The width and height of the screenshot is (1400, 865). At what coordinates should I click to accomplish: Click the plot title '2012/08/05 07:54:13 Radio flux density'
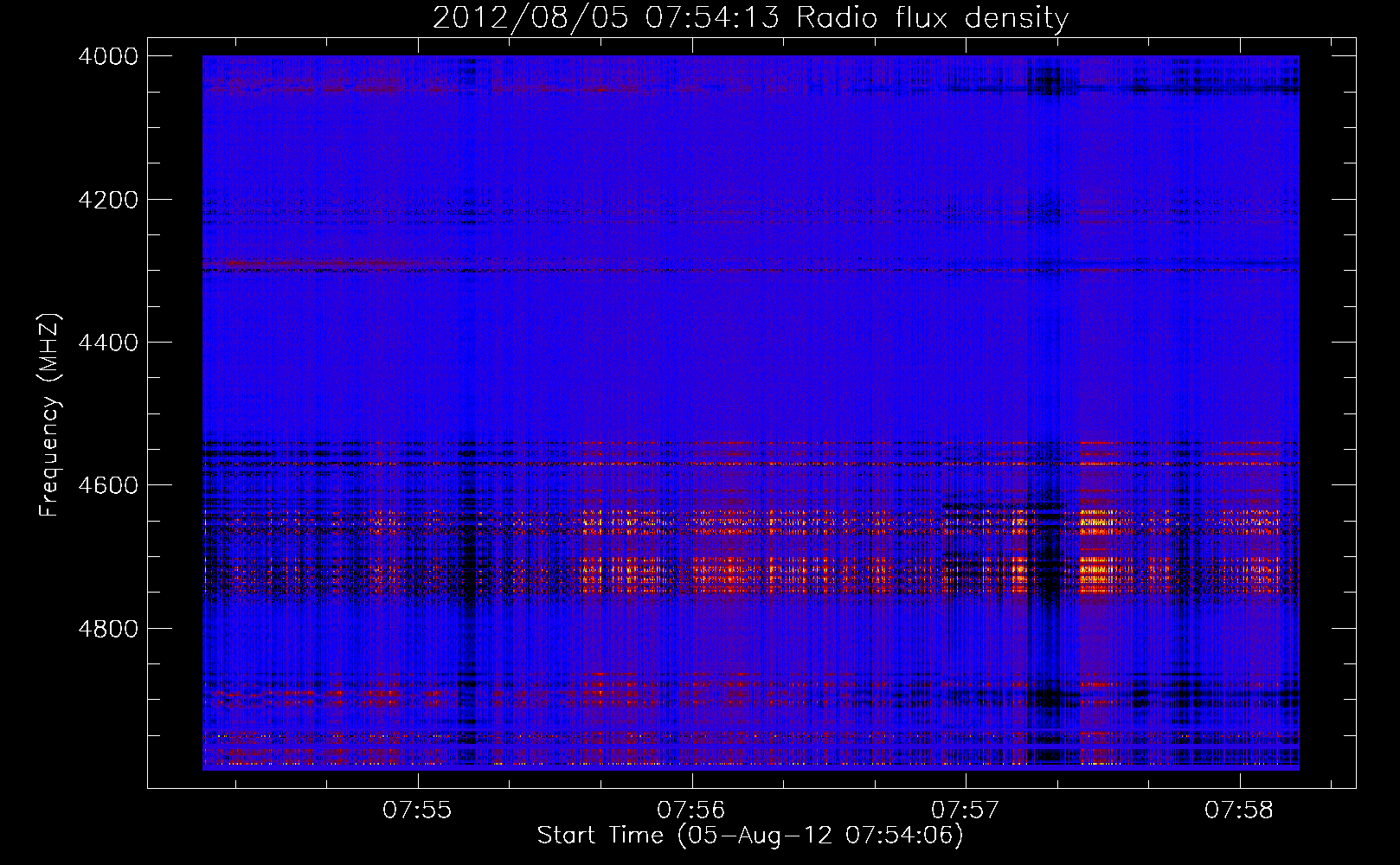[750, 17]
